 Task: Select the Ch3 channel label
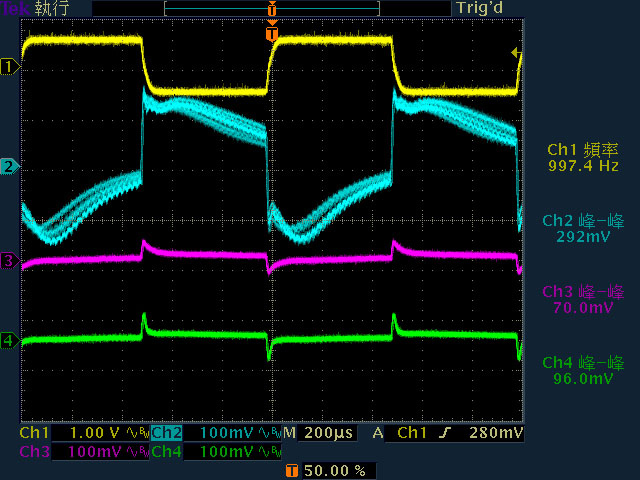click(35, 452)
